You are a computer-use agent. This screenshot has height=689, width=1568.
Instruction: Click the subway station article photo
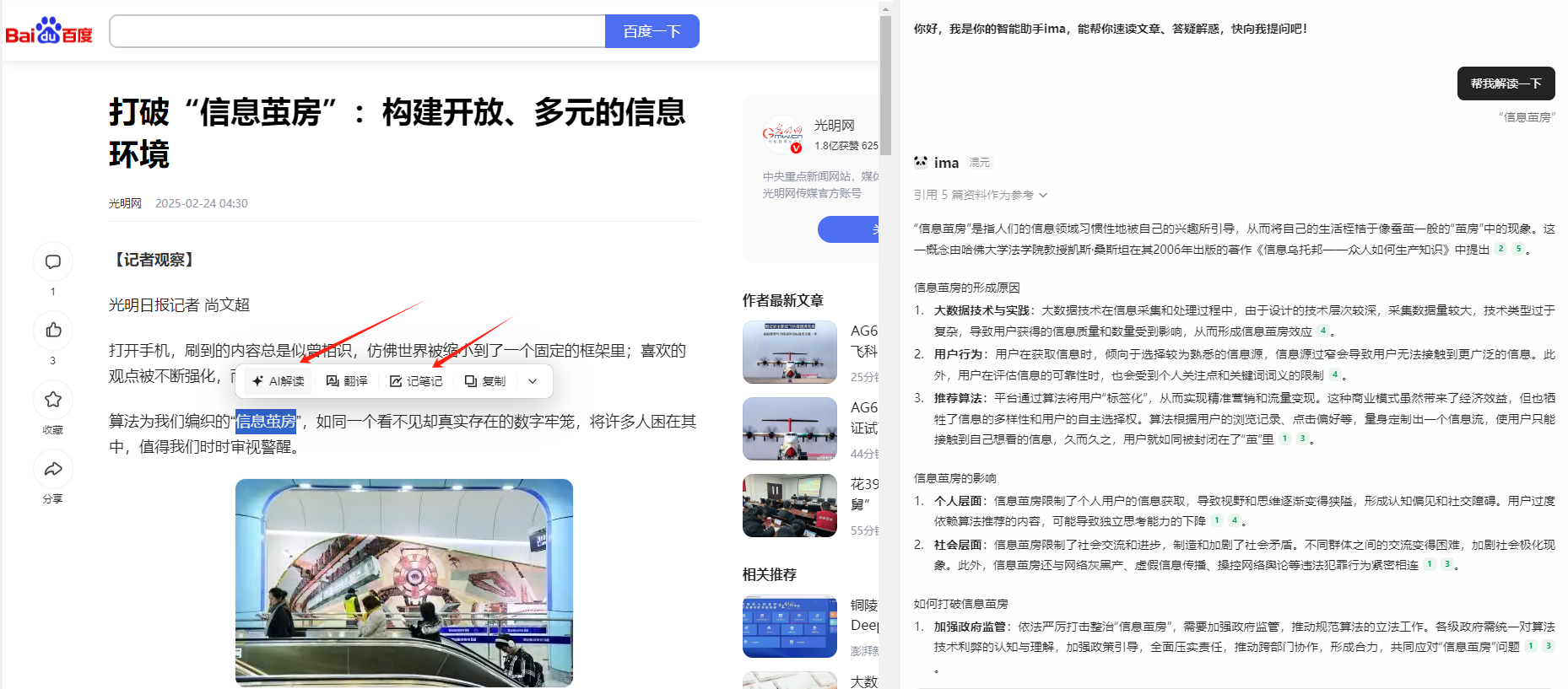point(403,582)
